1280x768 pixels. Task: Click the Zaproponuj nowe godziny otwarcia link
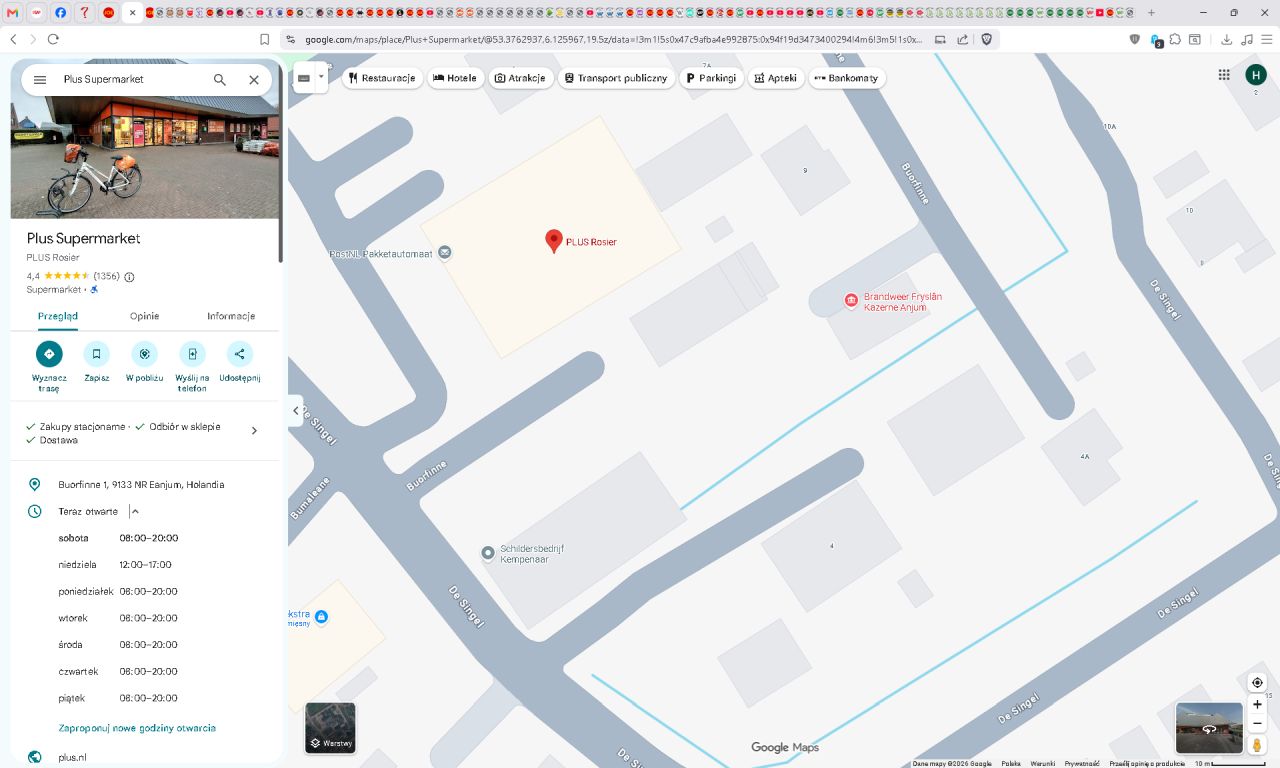(137, 728)
